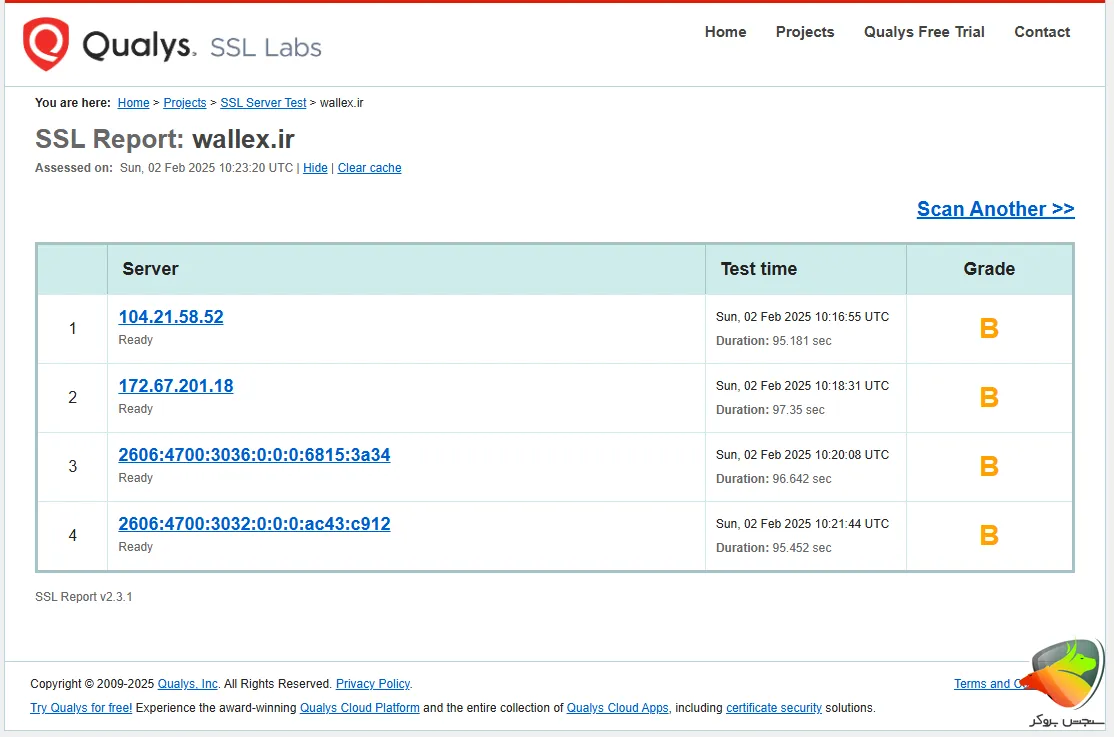
Task: Open the report for server 172.67.201.18
Action: pyautogui.click(x=175, y=385)
